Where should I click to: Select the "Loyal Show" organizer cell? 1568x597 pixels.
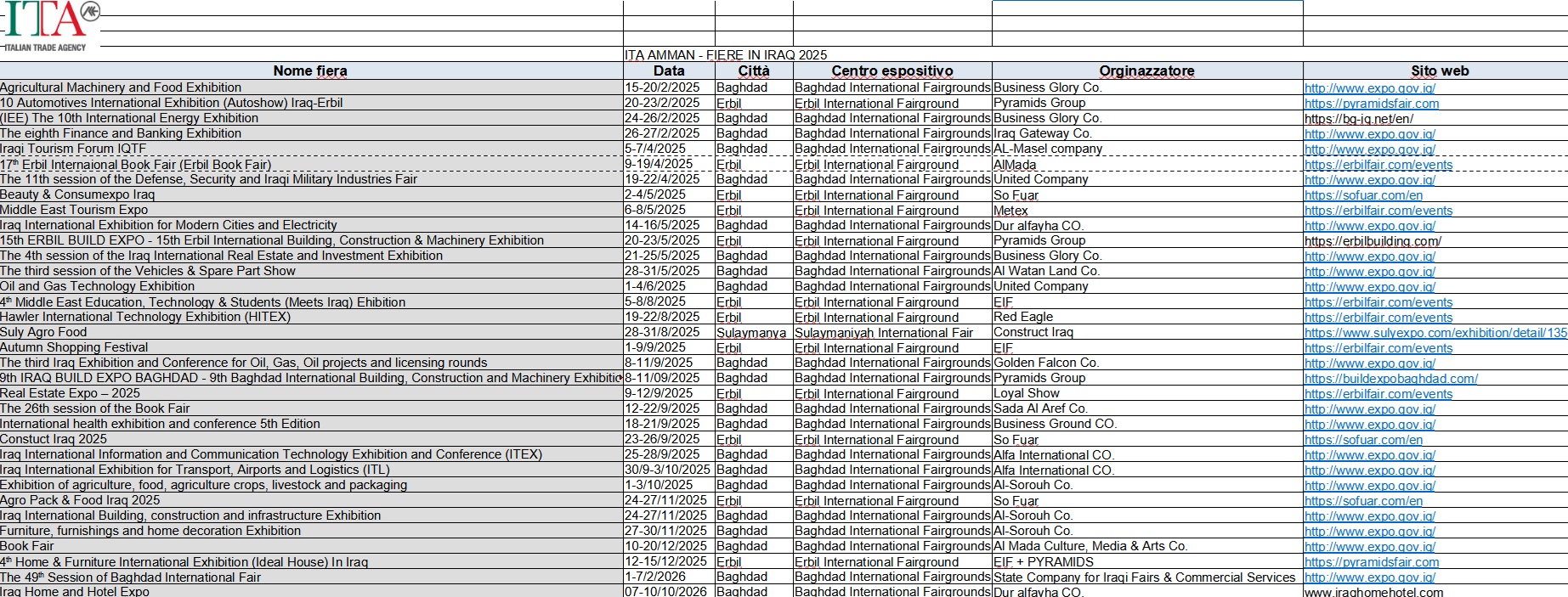click(x=1147, y=393)
